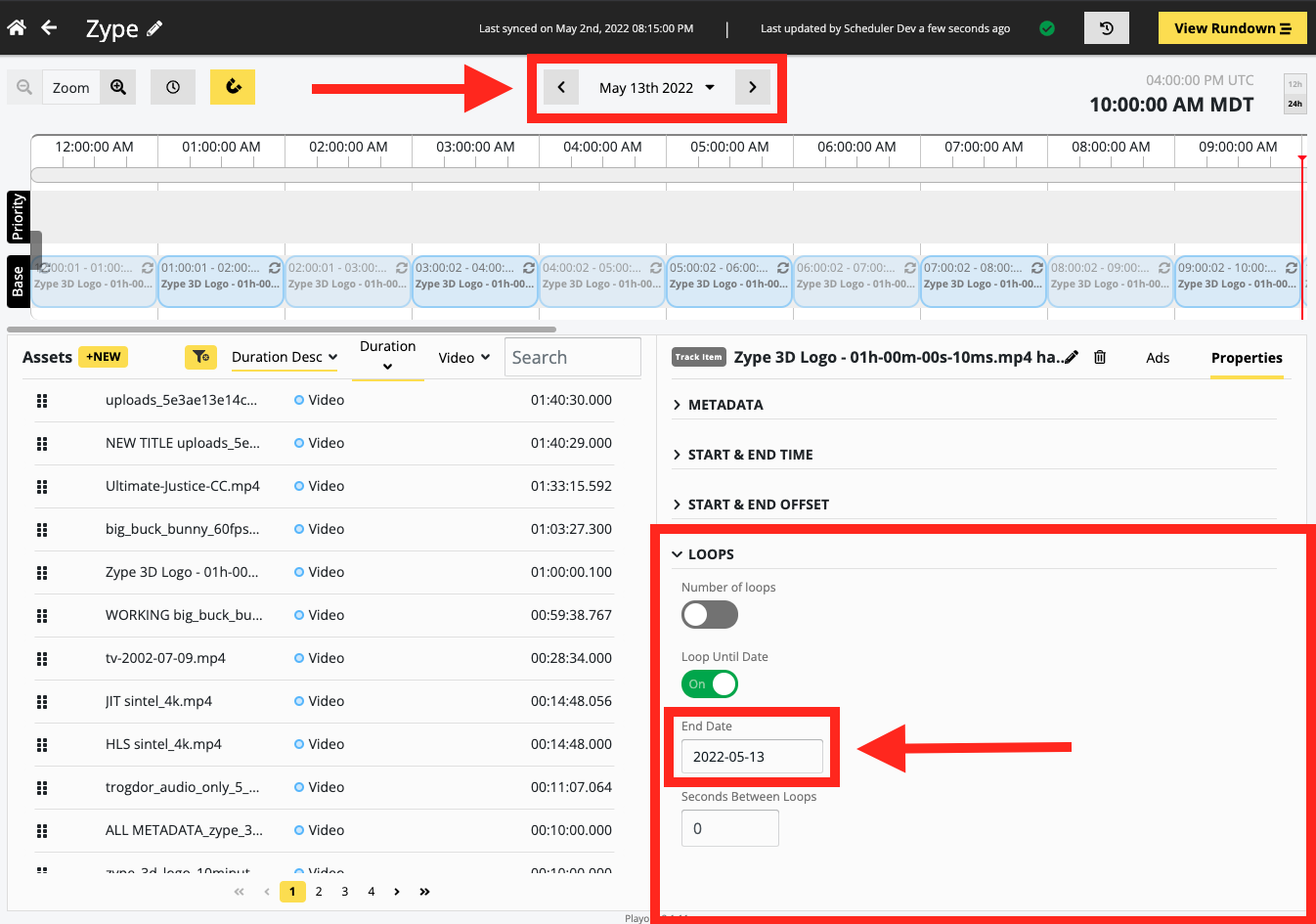Delete the track item trash icon

pyautogui.click(x=1100, y=357)
